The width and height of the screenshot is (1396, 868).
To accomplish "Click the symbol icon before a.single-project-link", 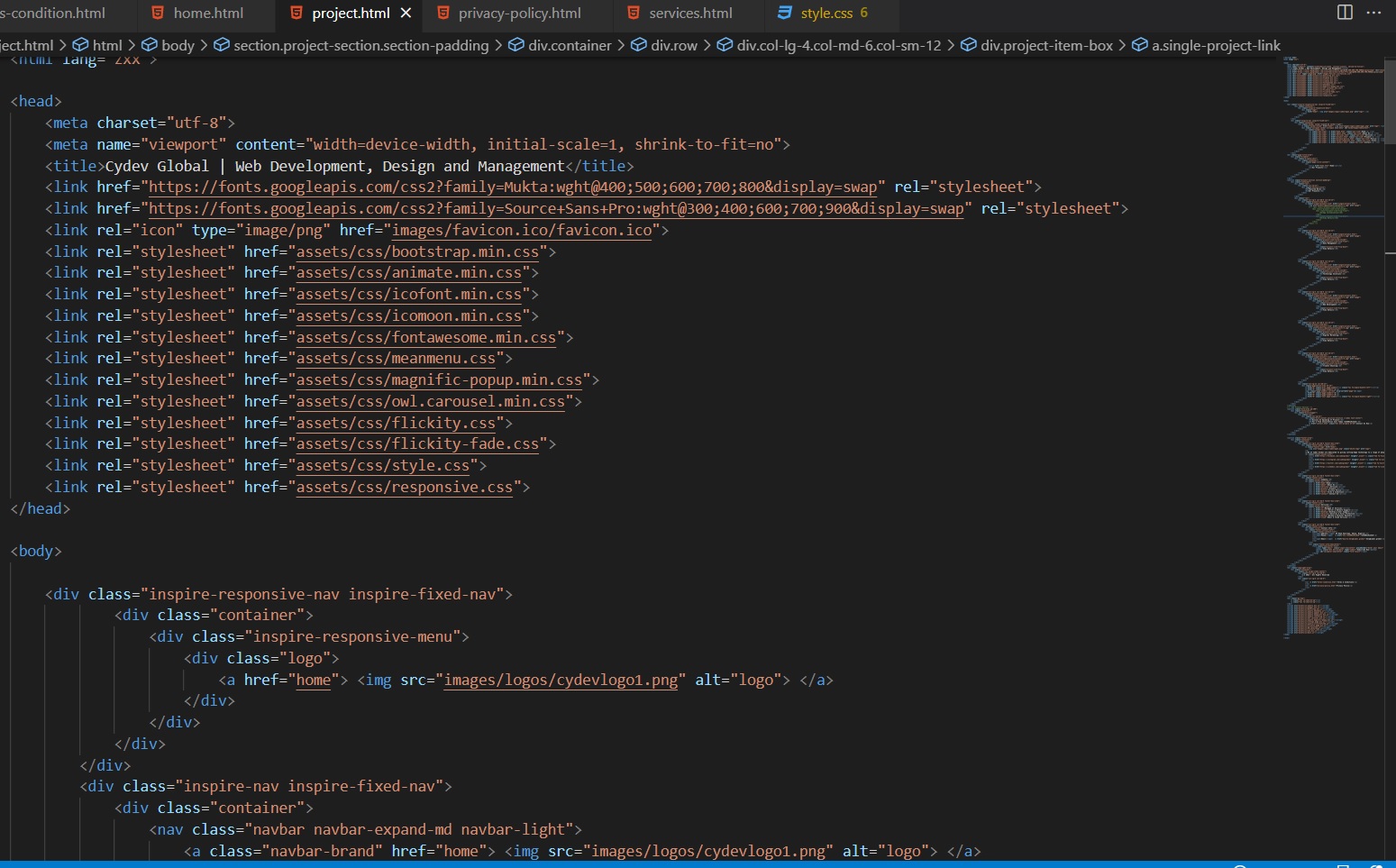I will [x=1139, y=44].
